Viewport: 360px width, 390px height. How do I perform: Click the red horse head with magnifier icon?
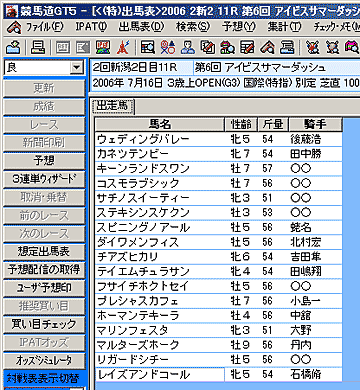[267, 47]
